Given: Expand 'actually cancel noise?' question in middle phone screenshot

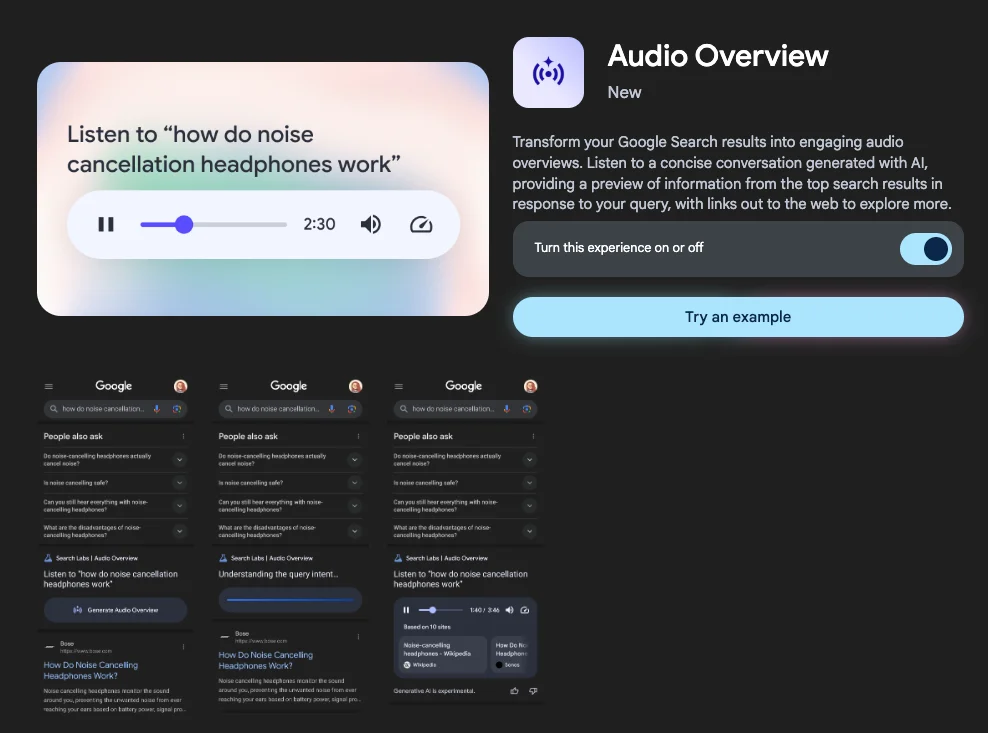Looking at the screenshot, I should (355, 459).
